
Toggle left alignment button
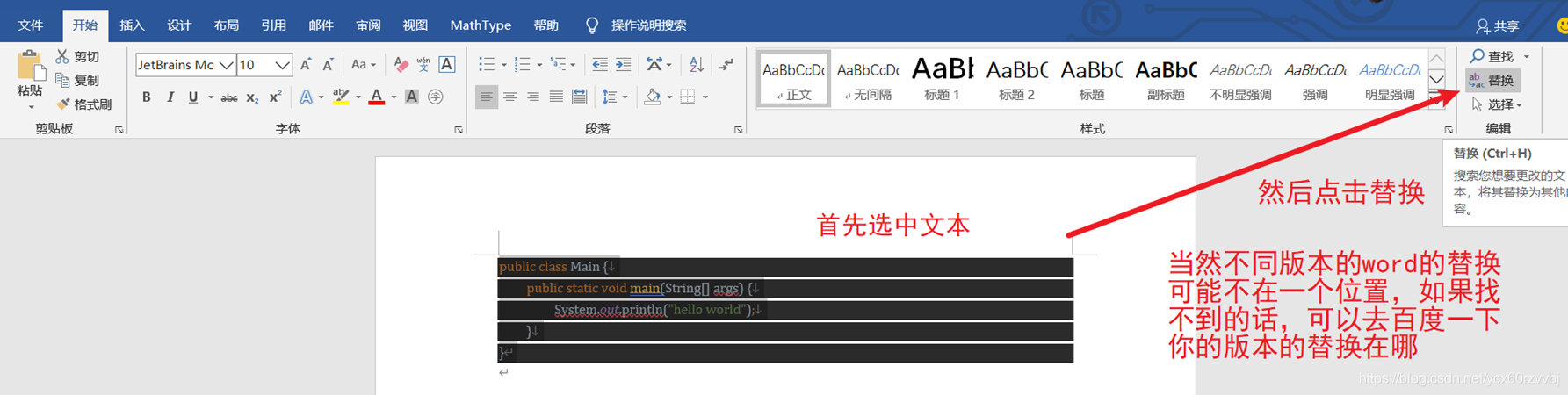pyautogui.click(x=486, y=97)
